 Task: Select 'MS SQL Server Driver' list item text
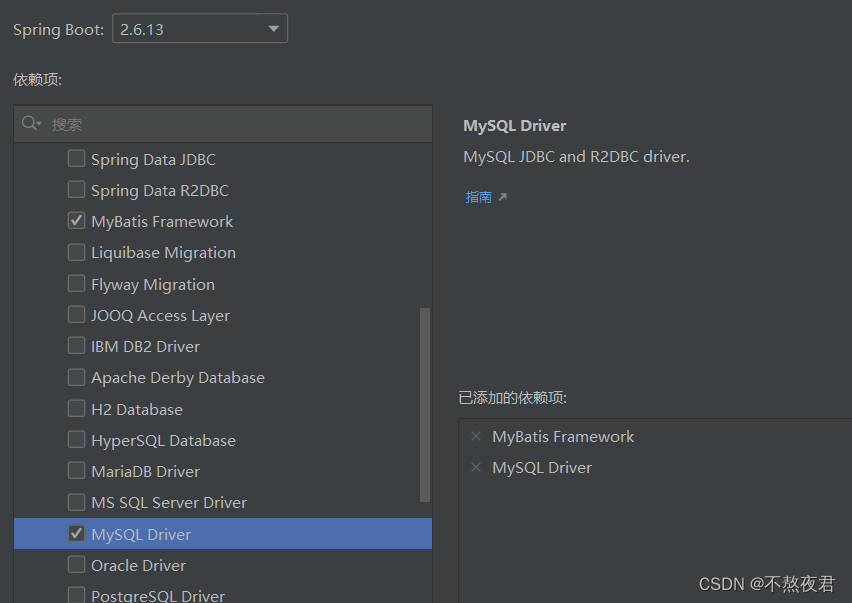(x=169, y=502)
